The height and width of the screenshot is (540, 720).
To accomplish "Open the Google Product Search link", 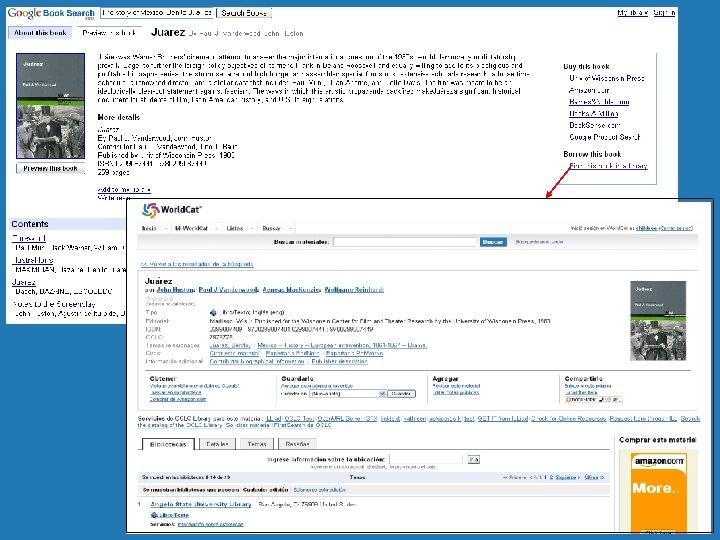I will 604,137.
